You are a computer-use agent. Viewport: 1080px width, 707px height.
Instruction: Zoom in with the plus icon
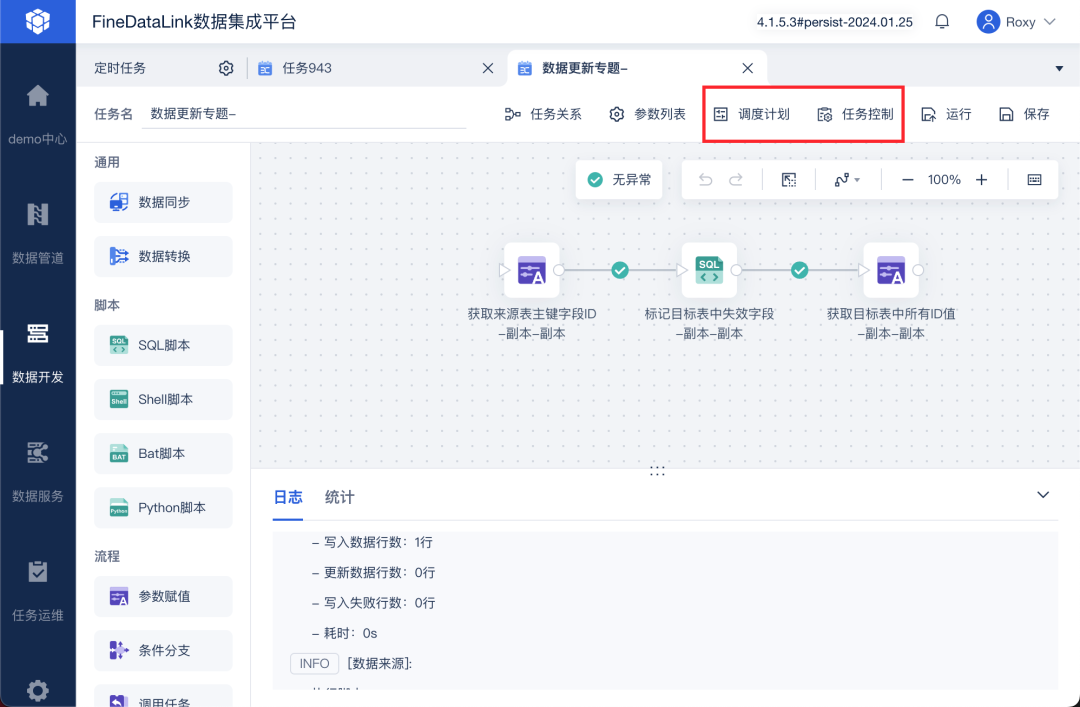click(x=982, y=180)
